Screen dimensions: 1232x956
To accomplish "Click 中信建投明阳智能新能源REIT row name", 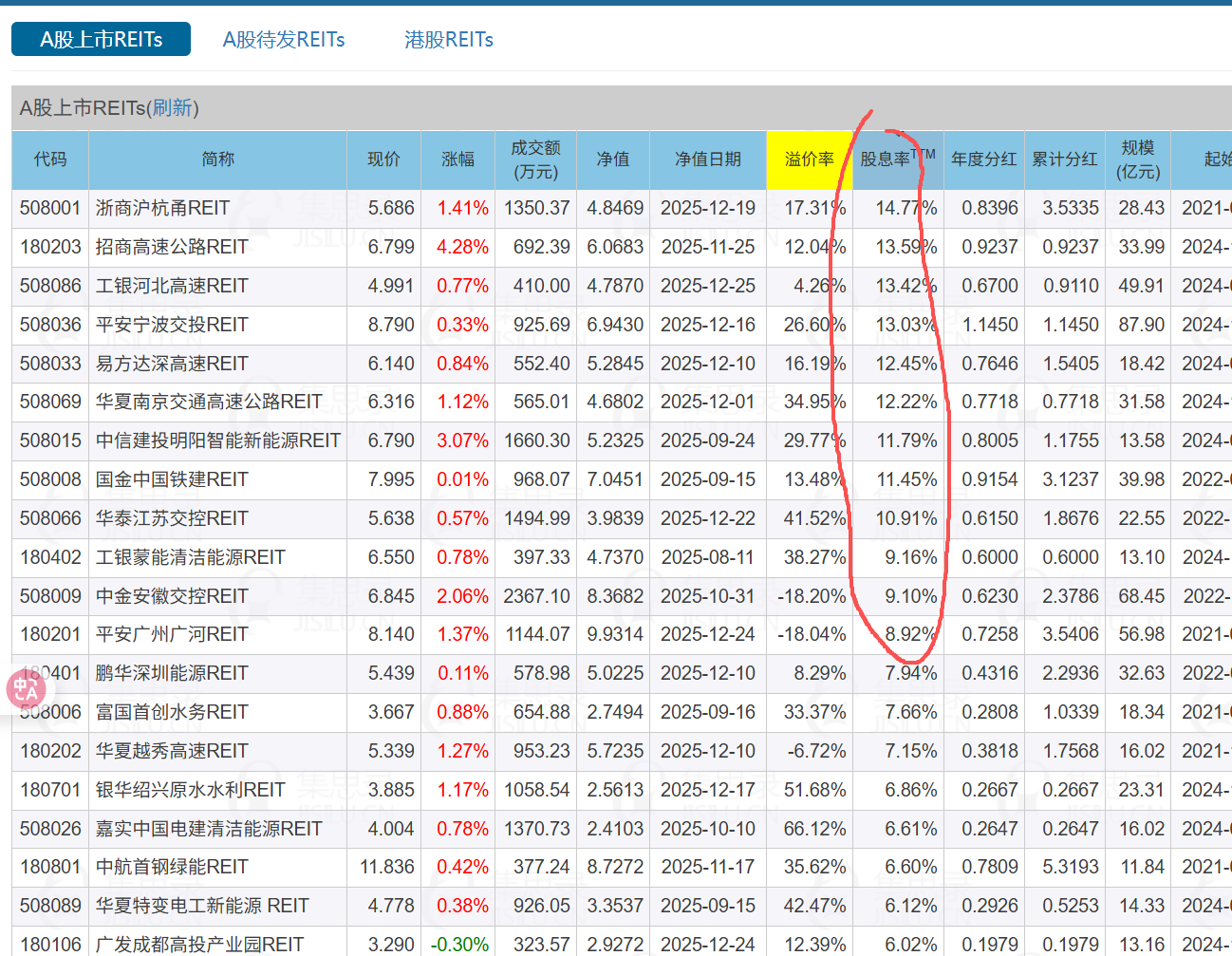I will click(x=217, y=441).
